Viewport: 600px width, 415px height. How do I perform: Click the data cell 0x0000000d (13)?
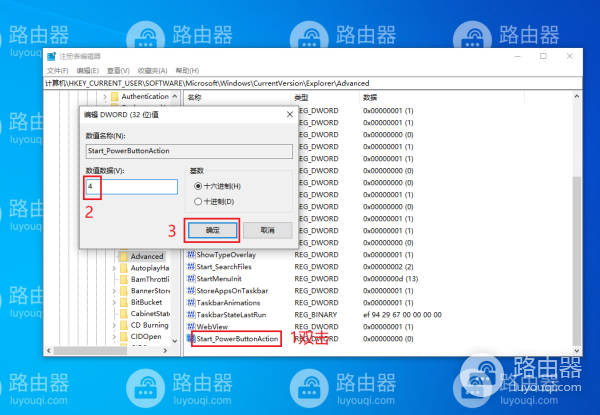[390, 279]
